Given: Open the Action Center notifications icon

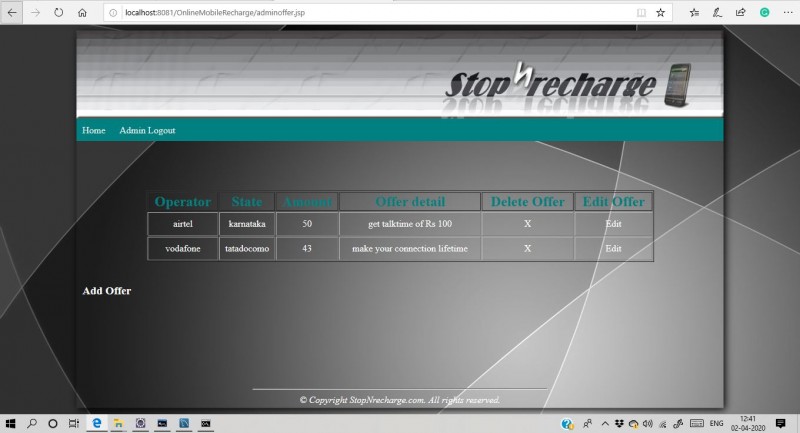Looking at the screenshot, I should coord(780,423).
